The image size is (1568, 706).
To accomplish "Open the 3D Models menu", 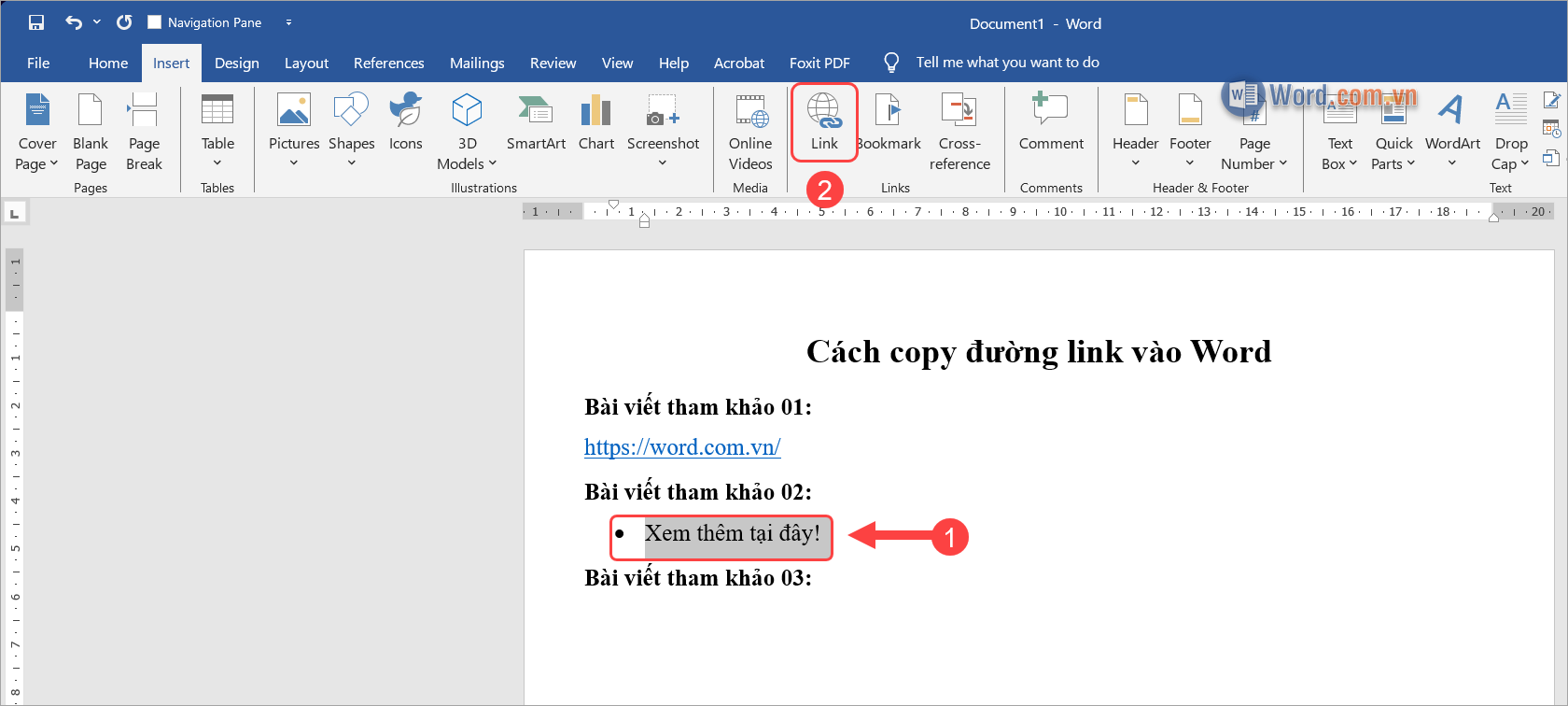I will pyautogui.click(x=467, y=133).
